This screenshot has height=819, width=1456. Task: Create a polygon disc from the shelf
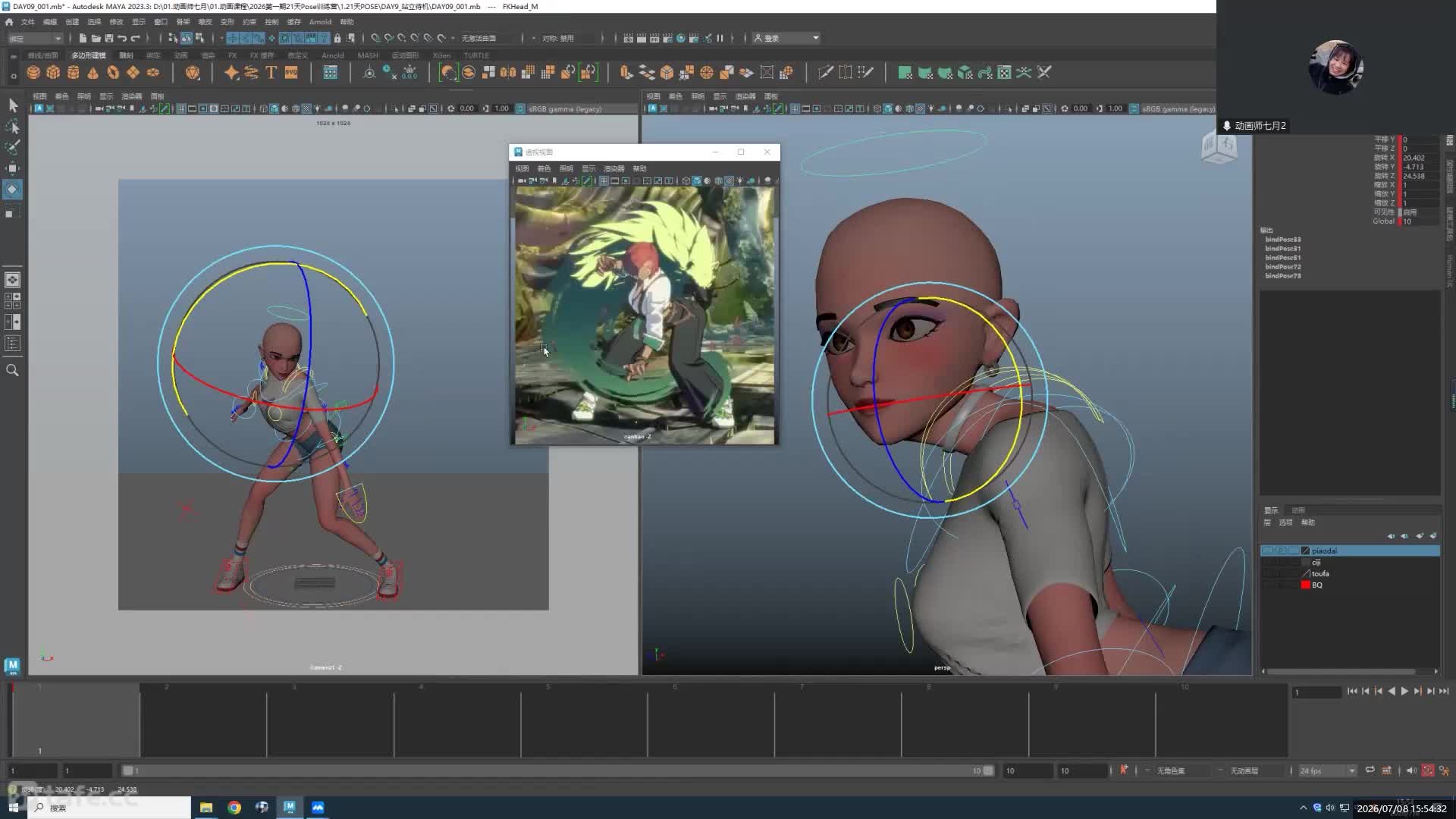pyautogui.click(x=153, y=72)
